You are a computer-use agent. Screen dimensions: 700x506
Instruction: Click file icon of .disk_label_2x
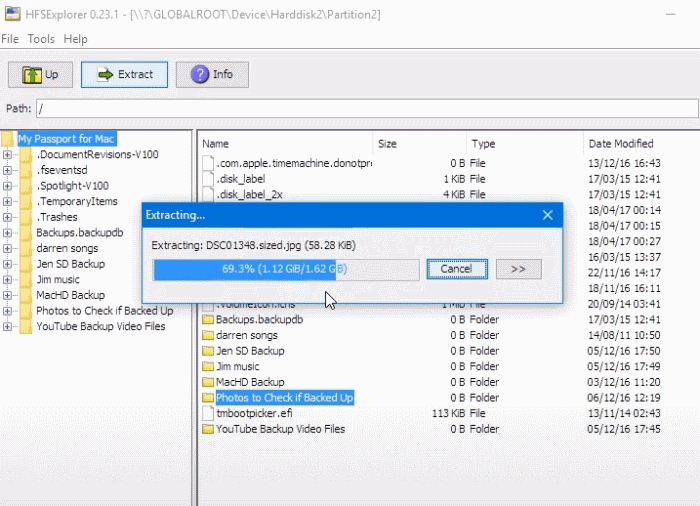pos(208,194)
